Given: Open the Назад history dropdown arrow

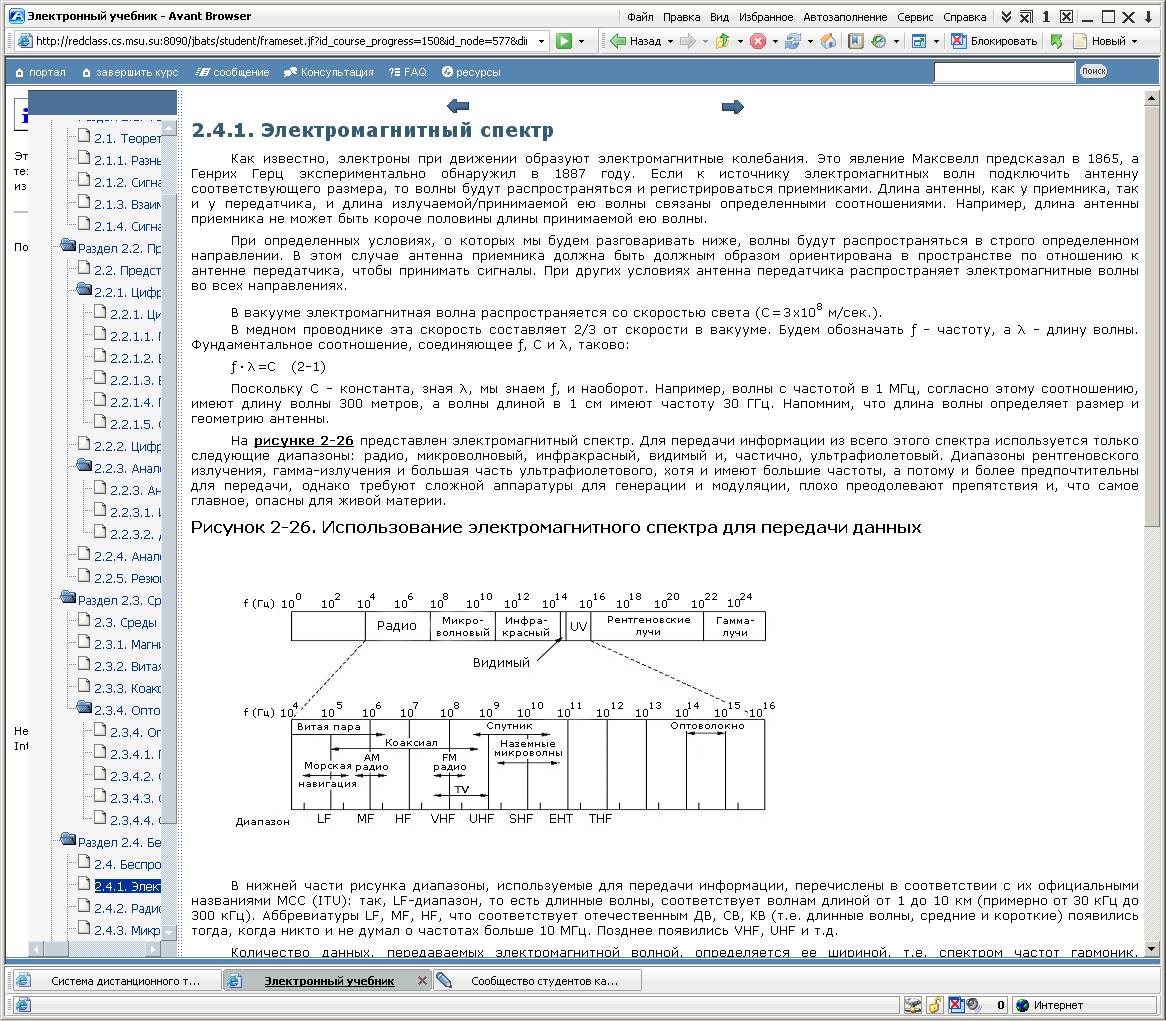Looking at the screenshot, I should pyautogui.click(x=670, y=41).
